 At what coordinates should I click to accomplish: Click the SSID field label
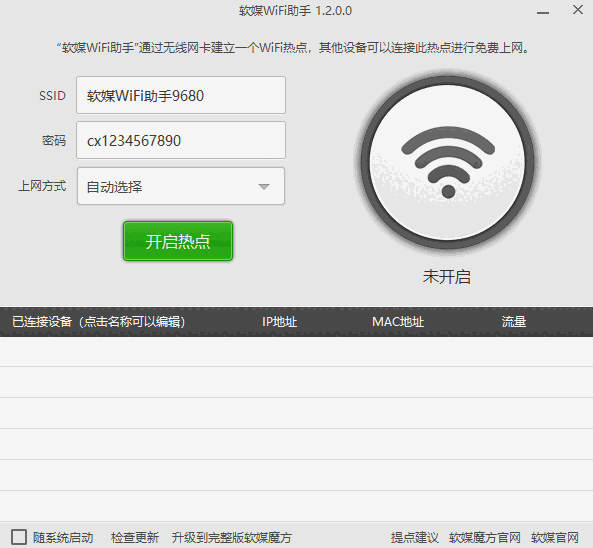(52, 96)
